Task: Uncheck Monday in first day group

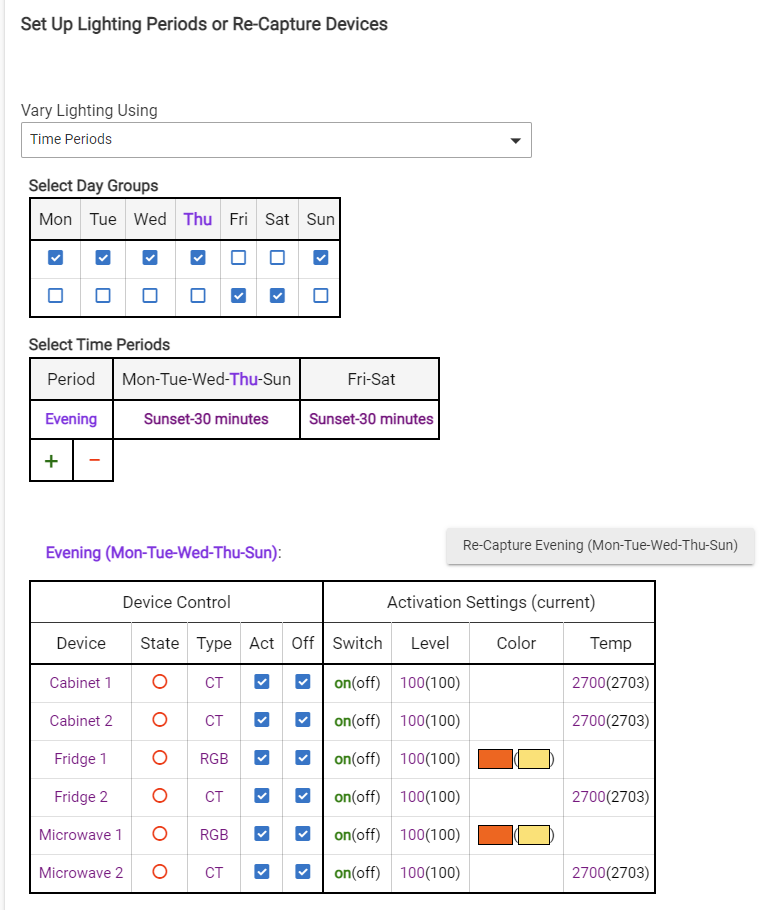Action: [56, 258]
